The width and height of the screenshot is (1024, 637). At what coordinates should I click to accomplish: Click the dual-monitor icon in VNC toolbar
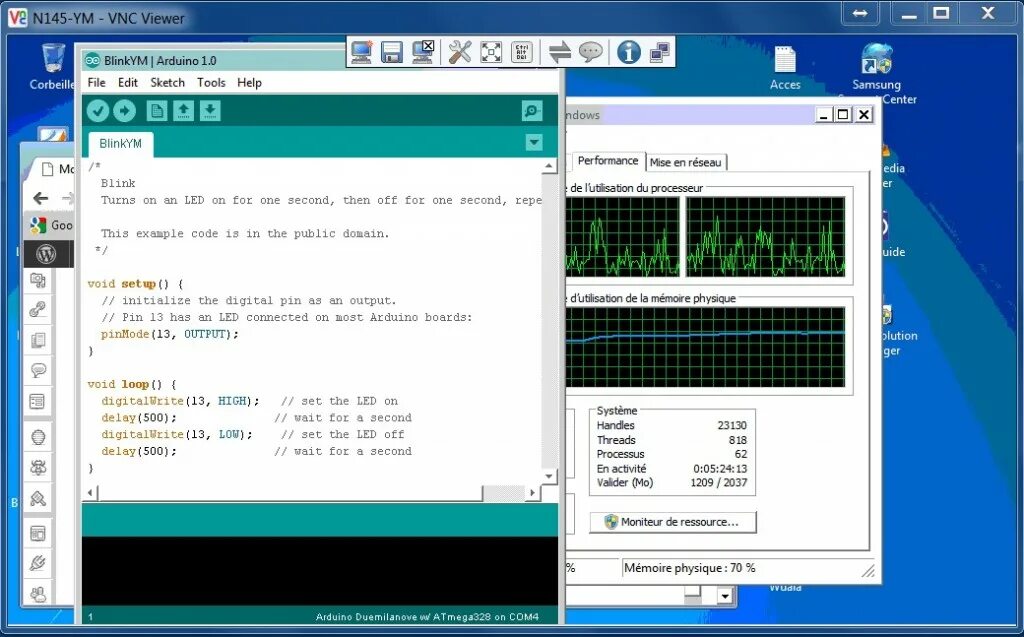pos(660,52)
